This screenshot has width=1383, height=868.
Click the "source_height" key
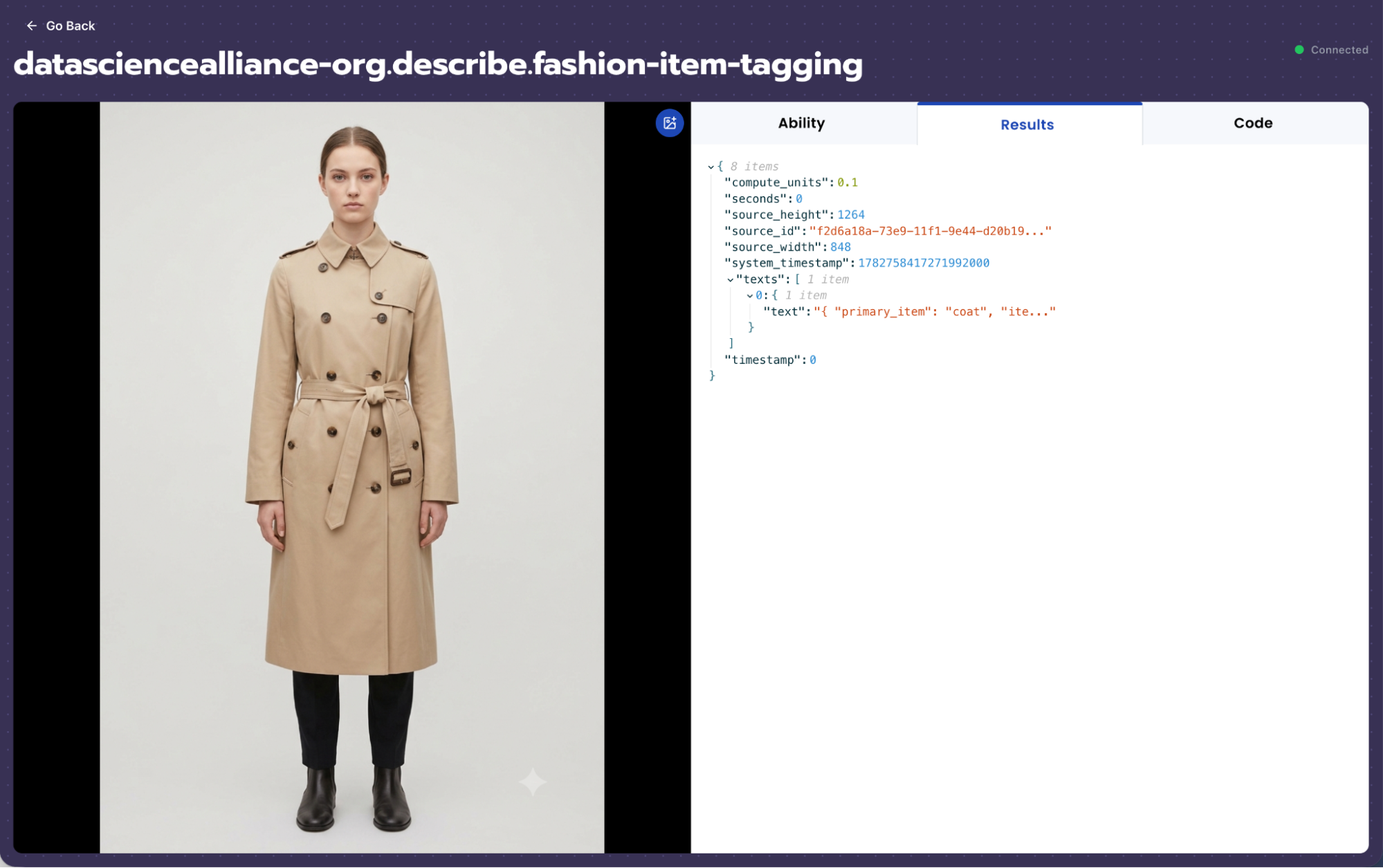776,214
